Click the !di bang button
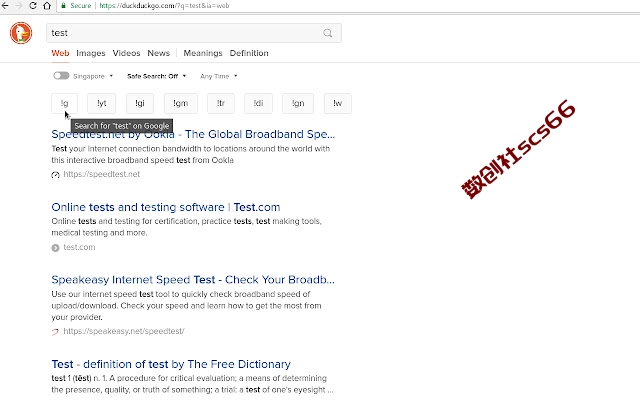The width and height of the screenshot is (640, 400). (258, 103)
